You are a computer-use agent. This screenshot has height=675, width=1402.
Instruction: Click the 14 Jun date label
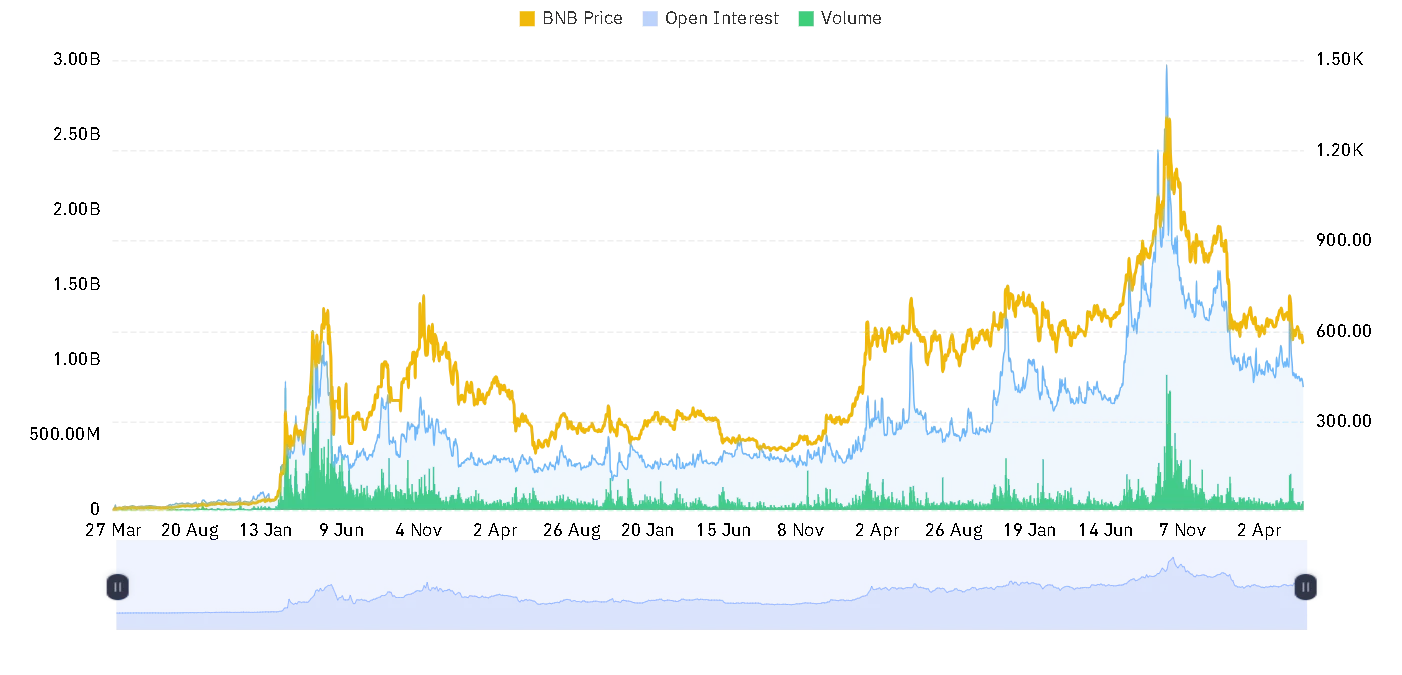coord(1105,530)
